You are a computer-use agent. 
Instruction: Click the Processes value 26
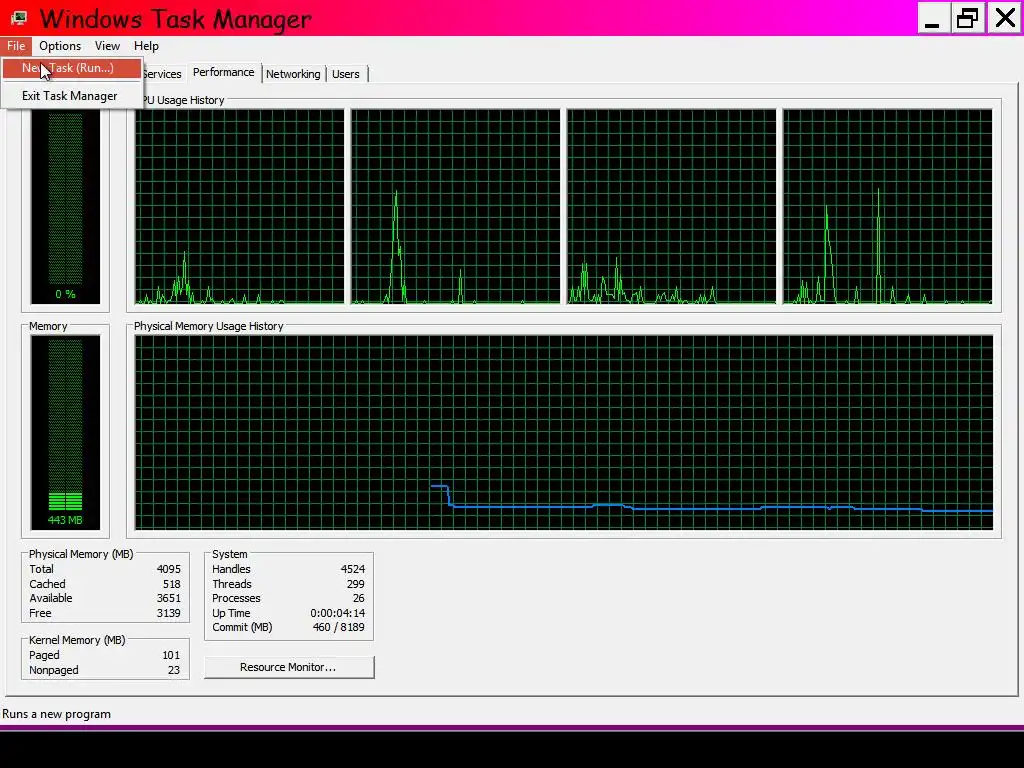click(x=359, y=599)
